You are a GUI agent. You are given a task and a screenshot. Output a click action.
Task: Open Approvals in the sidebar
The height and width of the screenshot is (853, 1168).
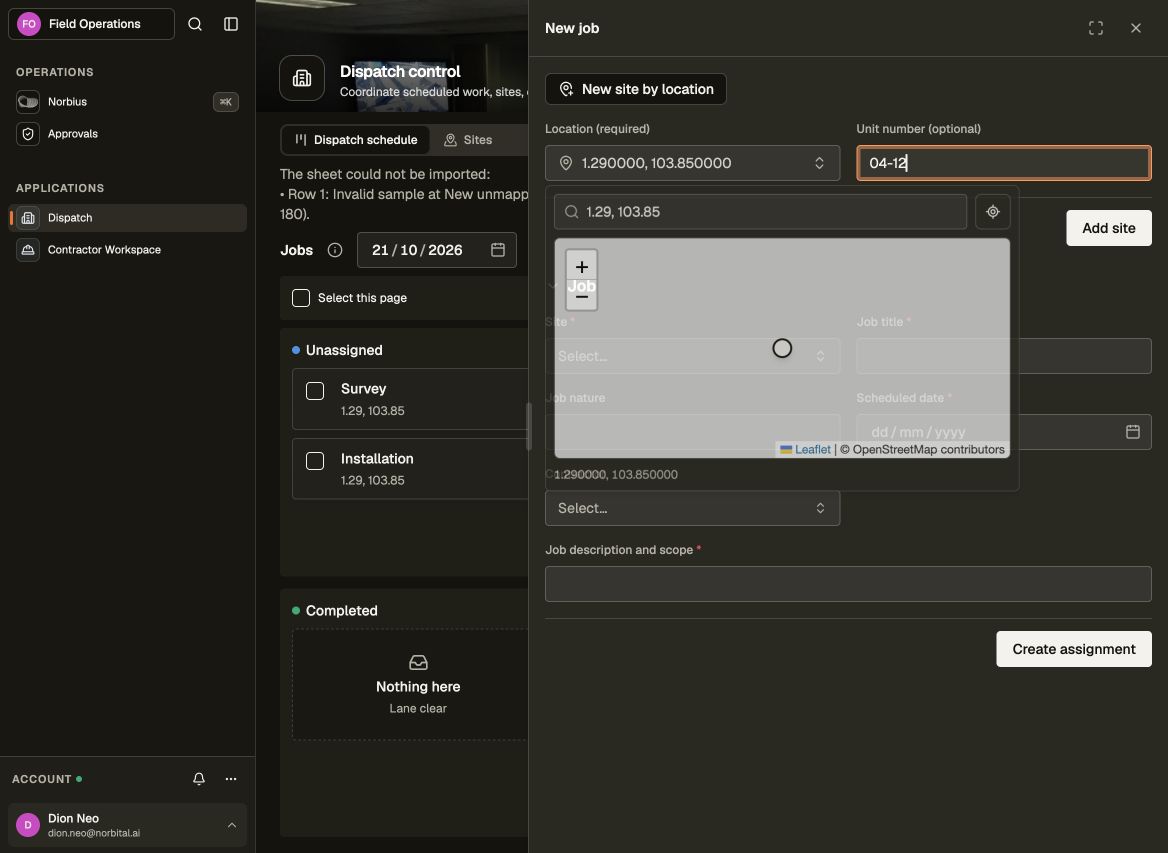(127, 134)
